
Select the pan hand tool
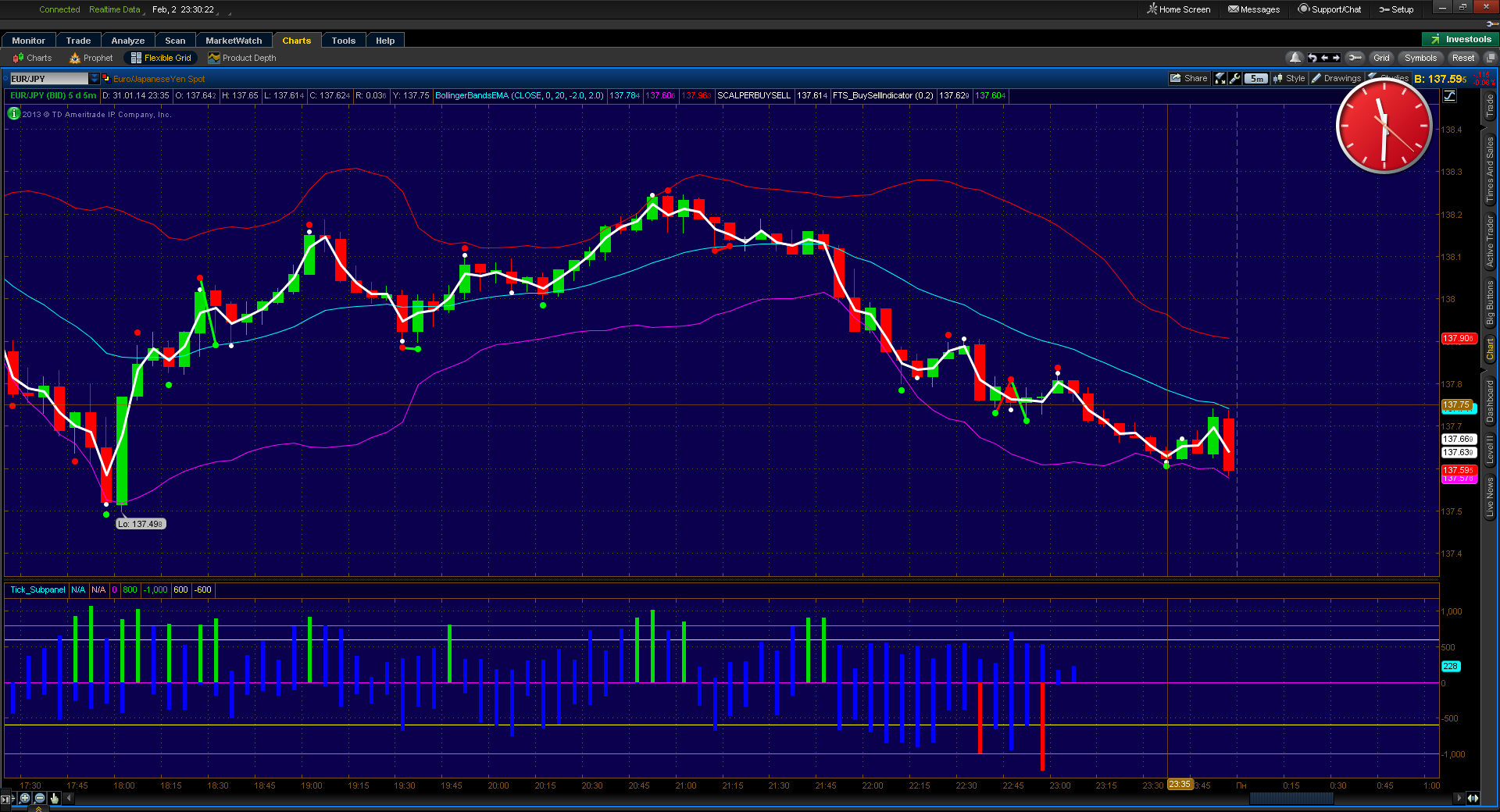[x=55, y=798]
